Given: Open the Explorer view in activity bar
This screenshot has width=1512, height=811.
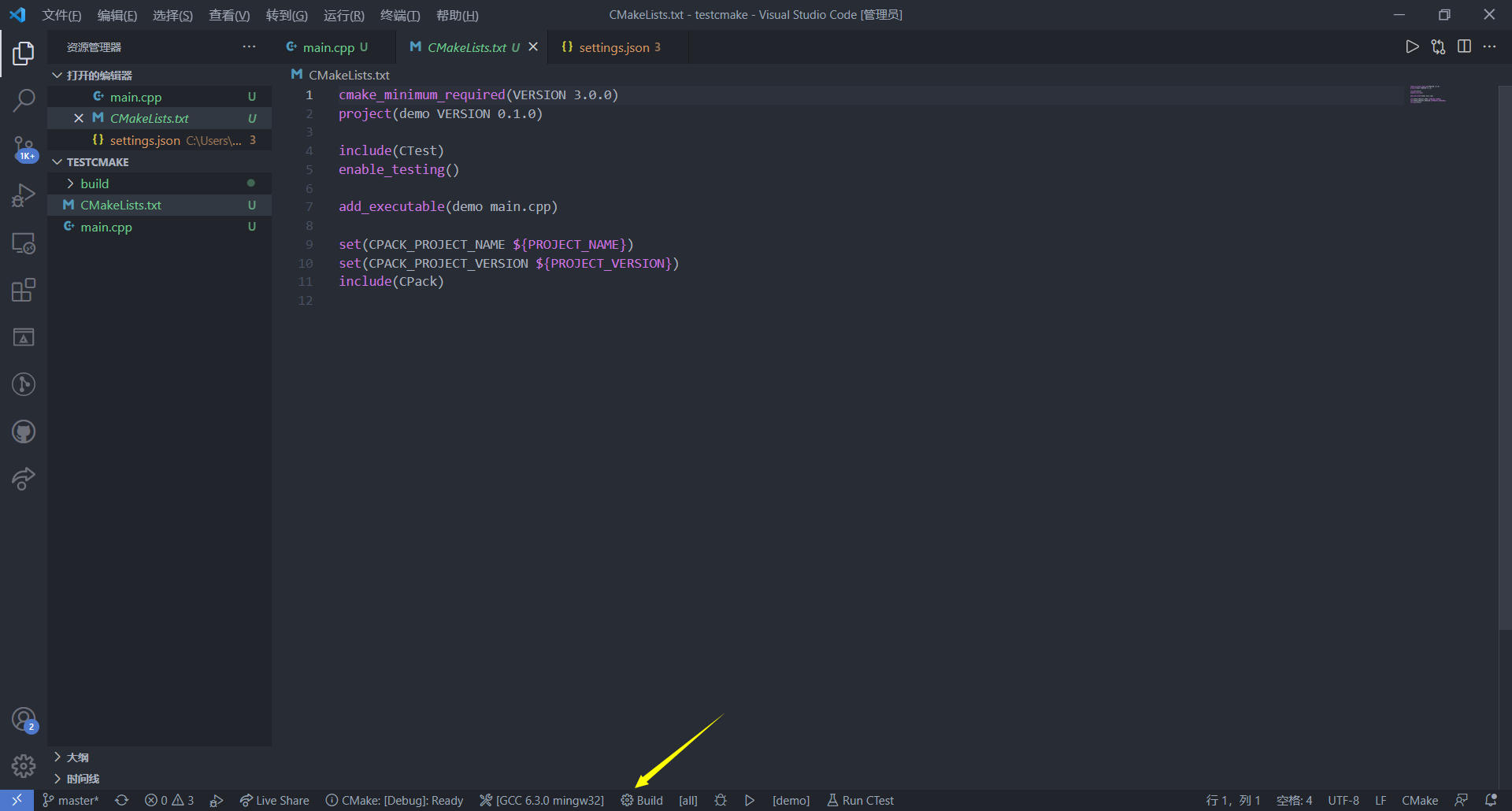Looking at the screenshot, I should coord(24,54).
